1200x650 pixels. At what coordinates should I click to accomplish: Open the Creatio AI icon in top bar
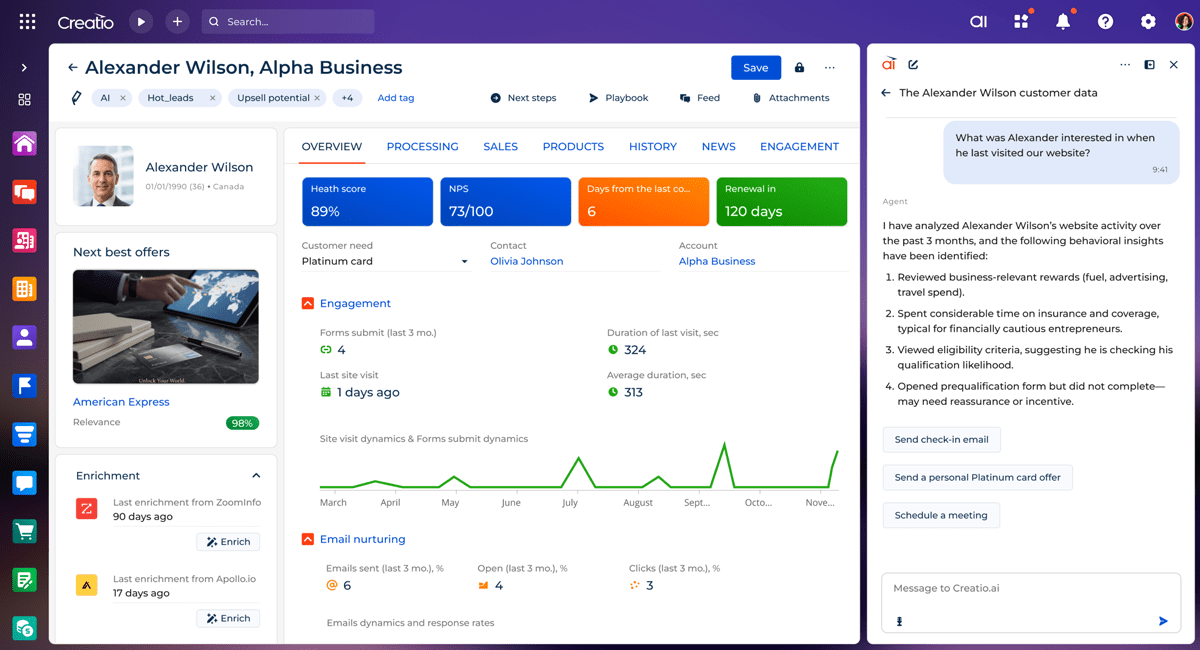[x=978, y=21]
